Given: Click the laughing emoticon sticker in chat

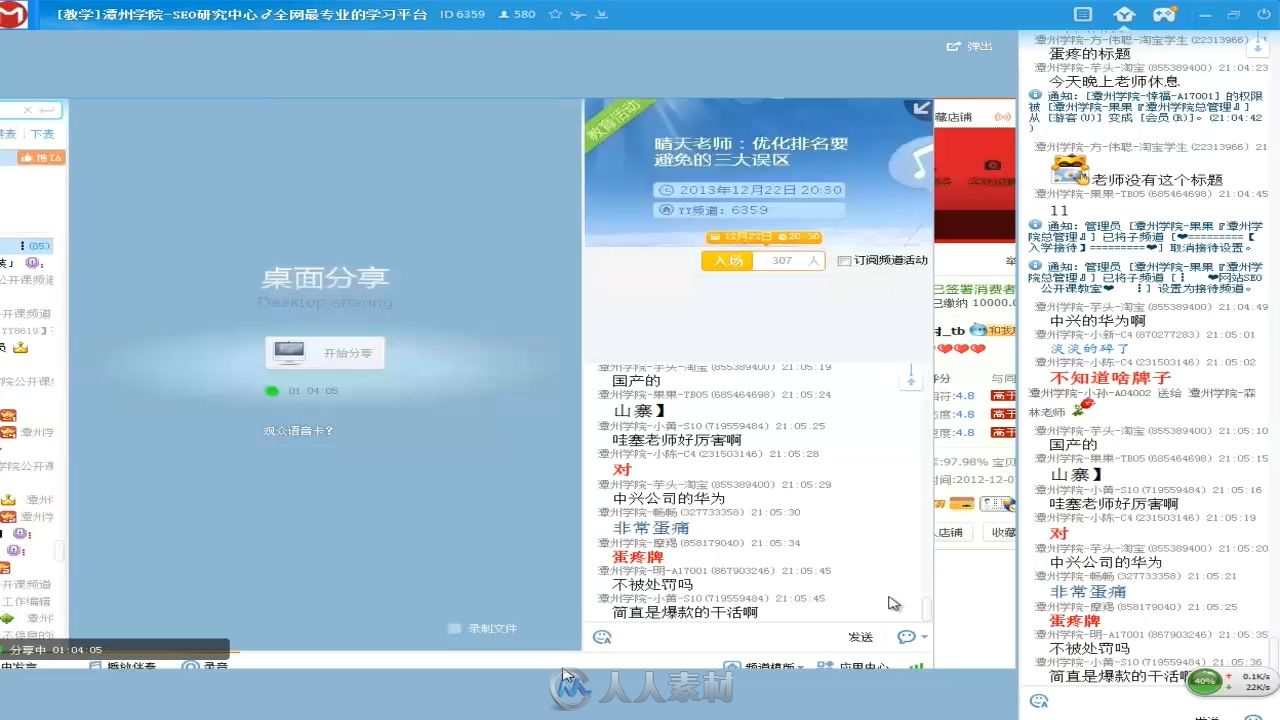Looking at the screenshot, I should click(x=1070, y=169).
